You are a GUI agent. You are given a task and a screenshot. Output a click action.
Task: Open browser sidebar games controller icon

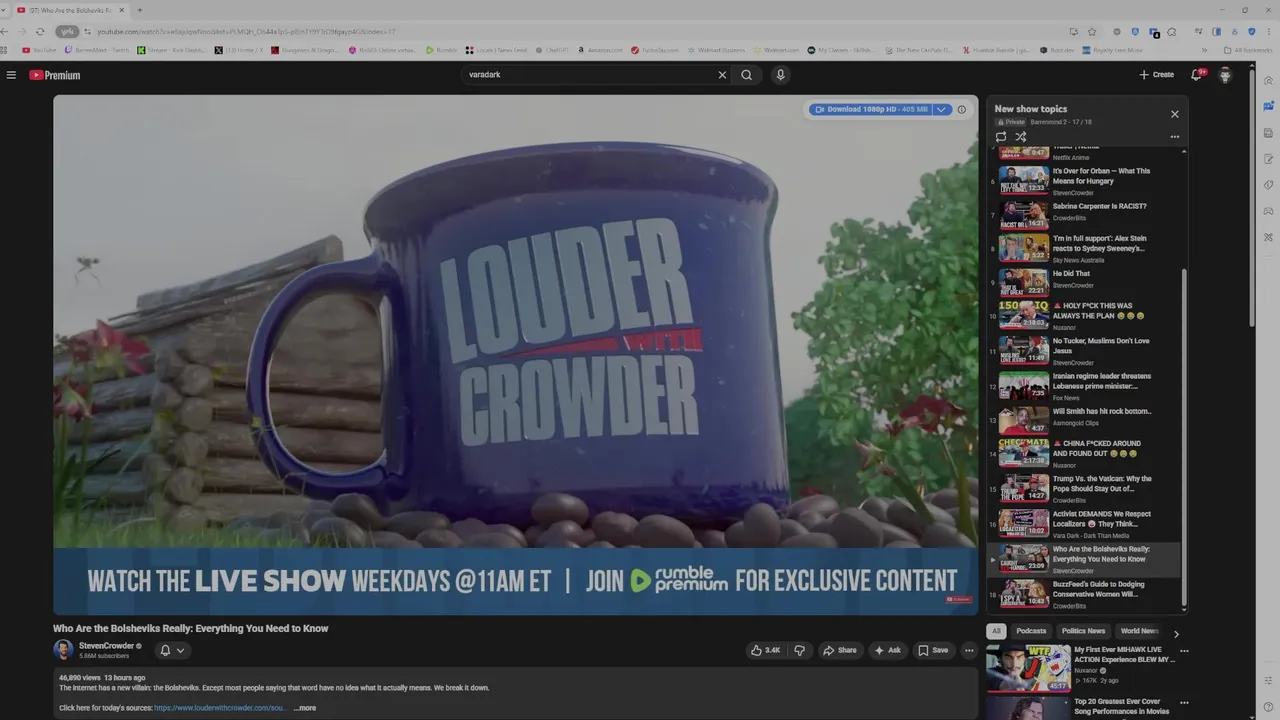(1268, 211)
